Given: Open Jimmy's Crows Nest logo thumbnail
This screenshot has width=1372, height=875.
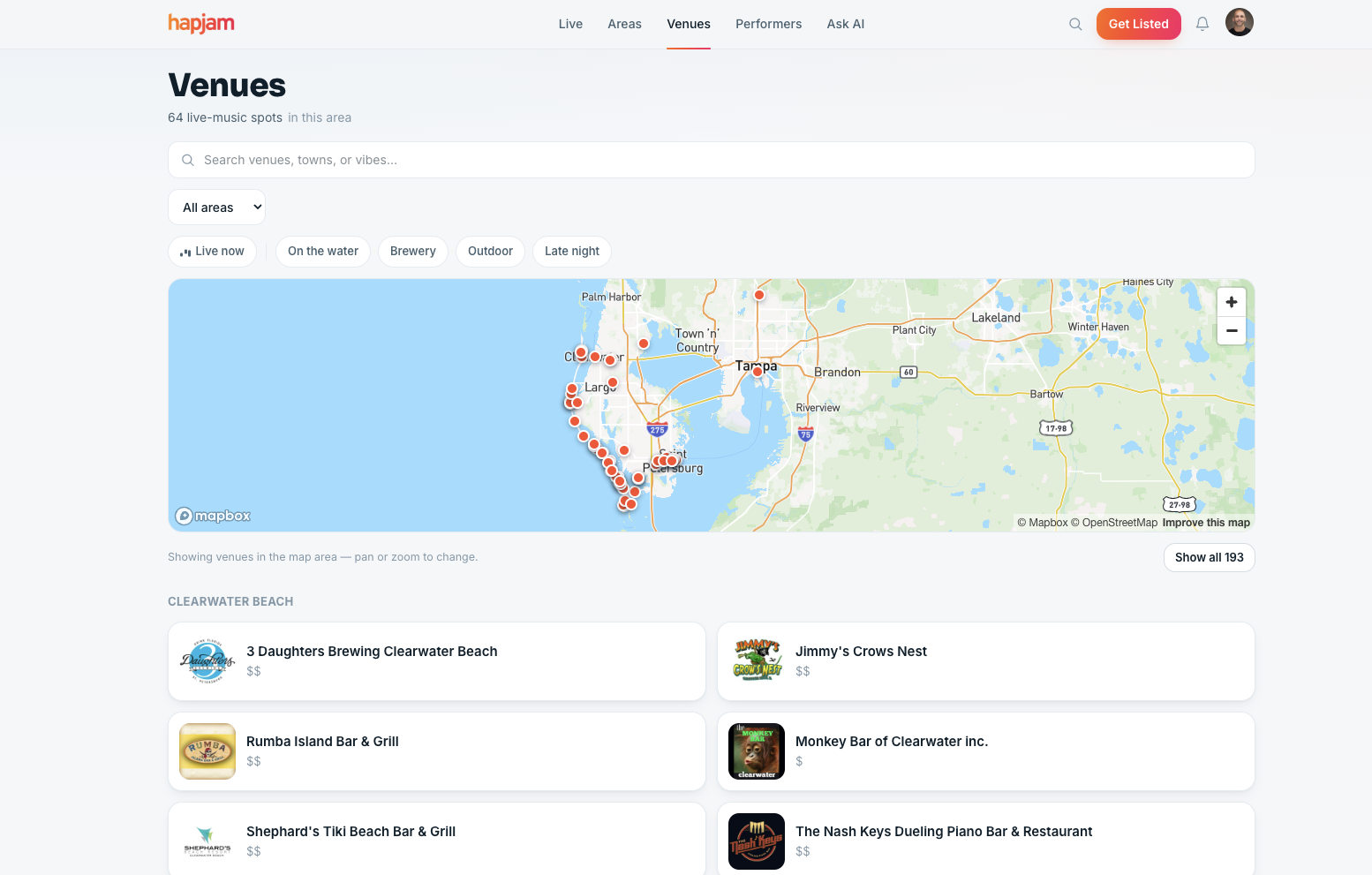Looking at the screenshot, I should point(757,661).
